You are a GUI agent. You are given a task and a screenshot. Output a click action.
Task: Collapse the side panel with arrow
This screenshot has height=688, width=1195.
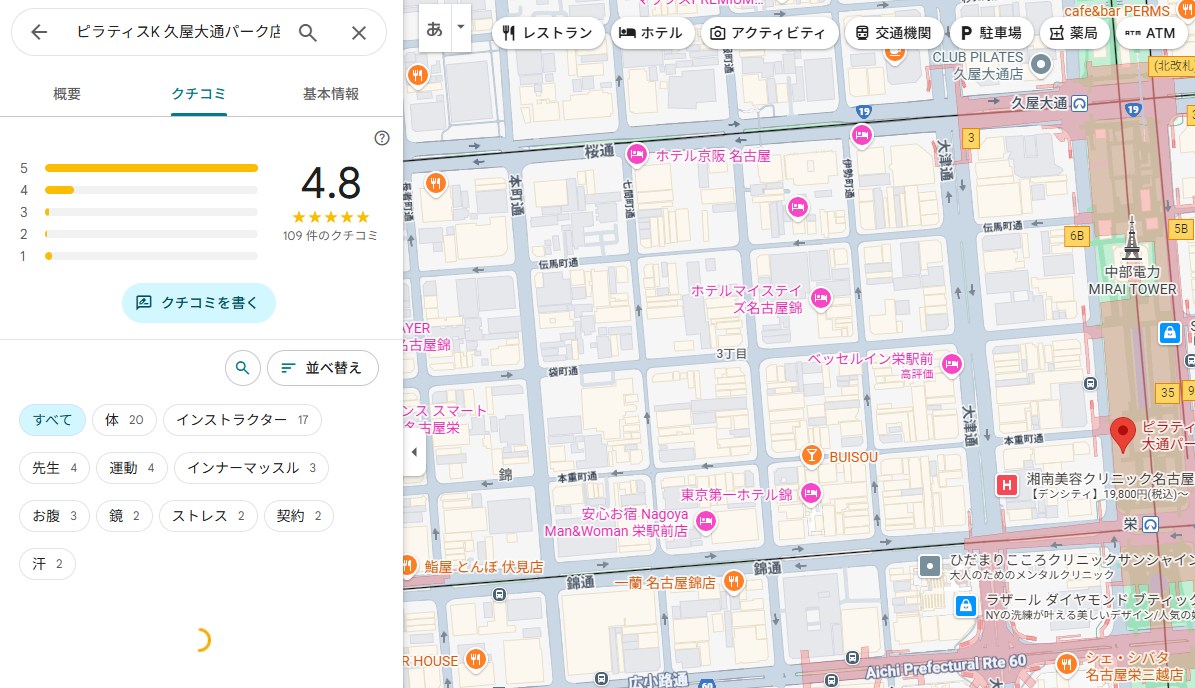pyautogui.click(x=415, y=452)
